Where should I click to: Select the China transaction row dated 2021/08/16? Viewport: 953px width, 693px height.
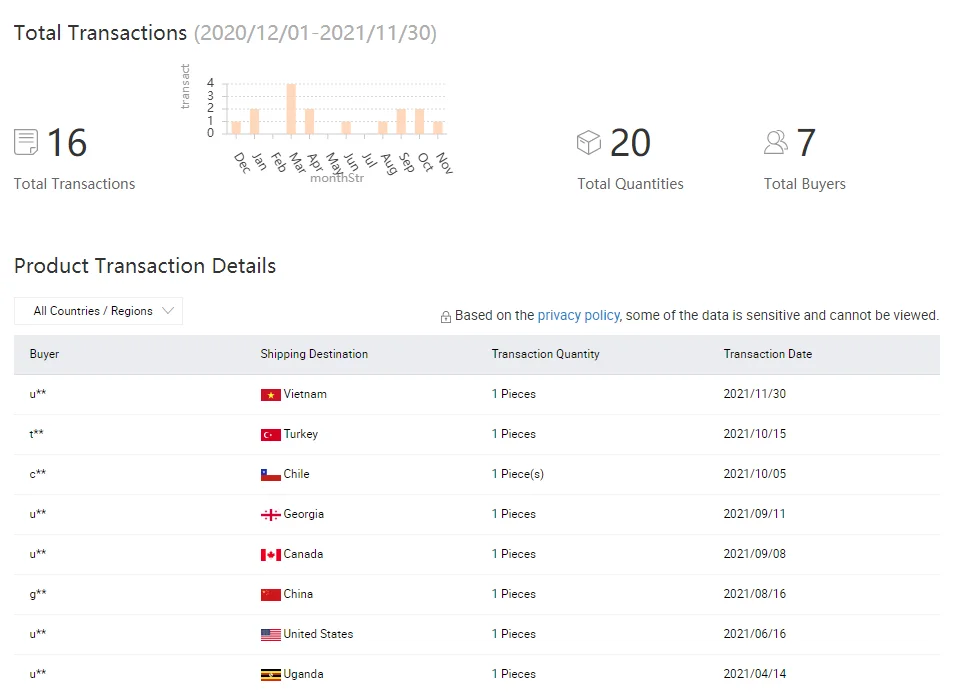coord(476,594)
